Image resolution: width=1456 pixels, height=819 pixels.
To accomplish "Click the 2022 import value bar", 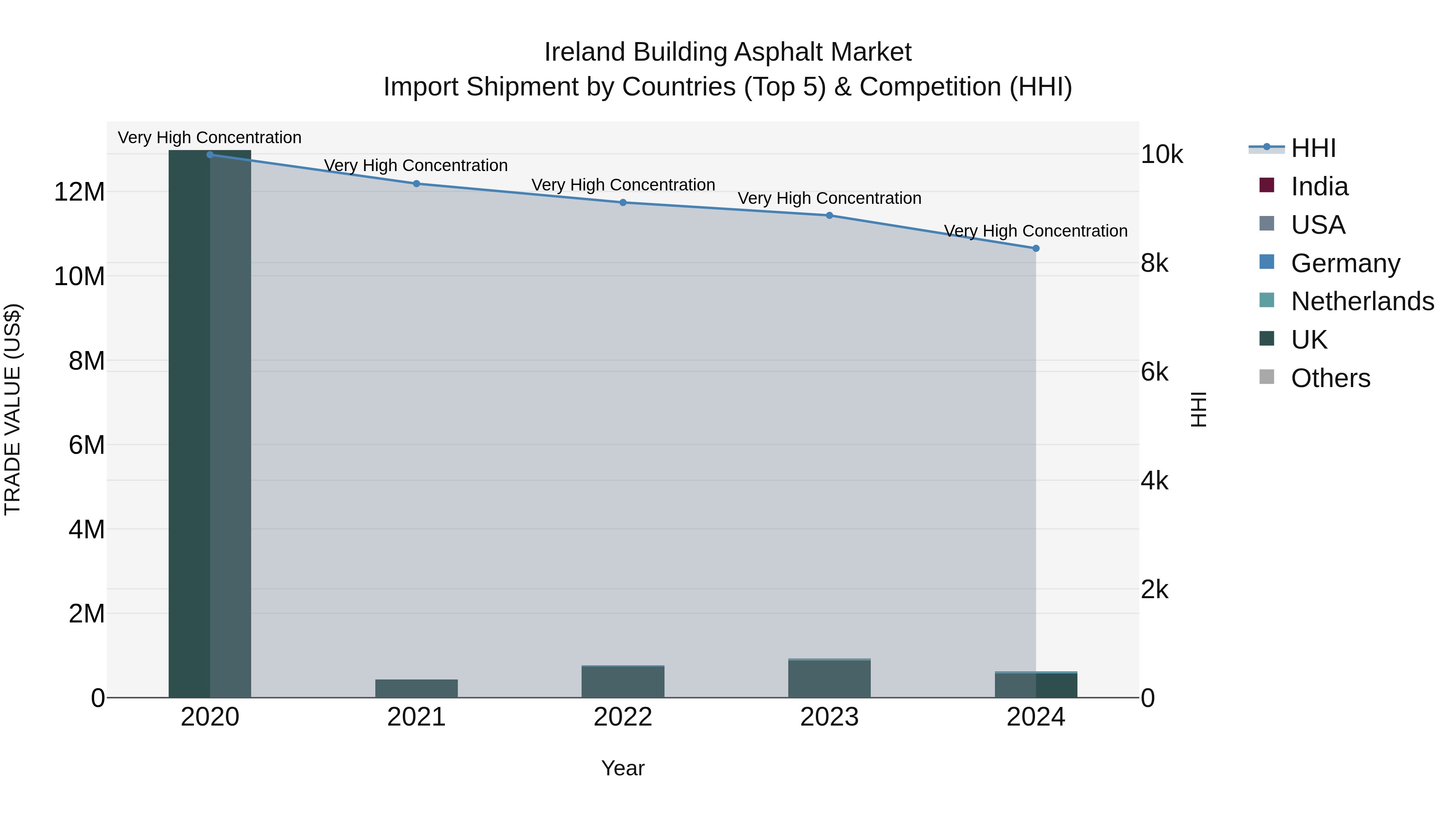I will click(623, 681).
